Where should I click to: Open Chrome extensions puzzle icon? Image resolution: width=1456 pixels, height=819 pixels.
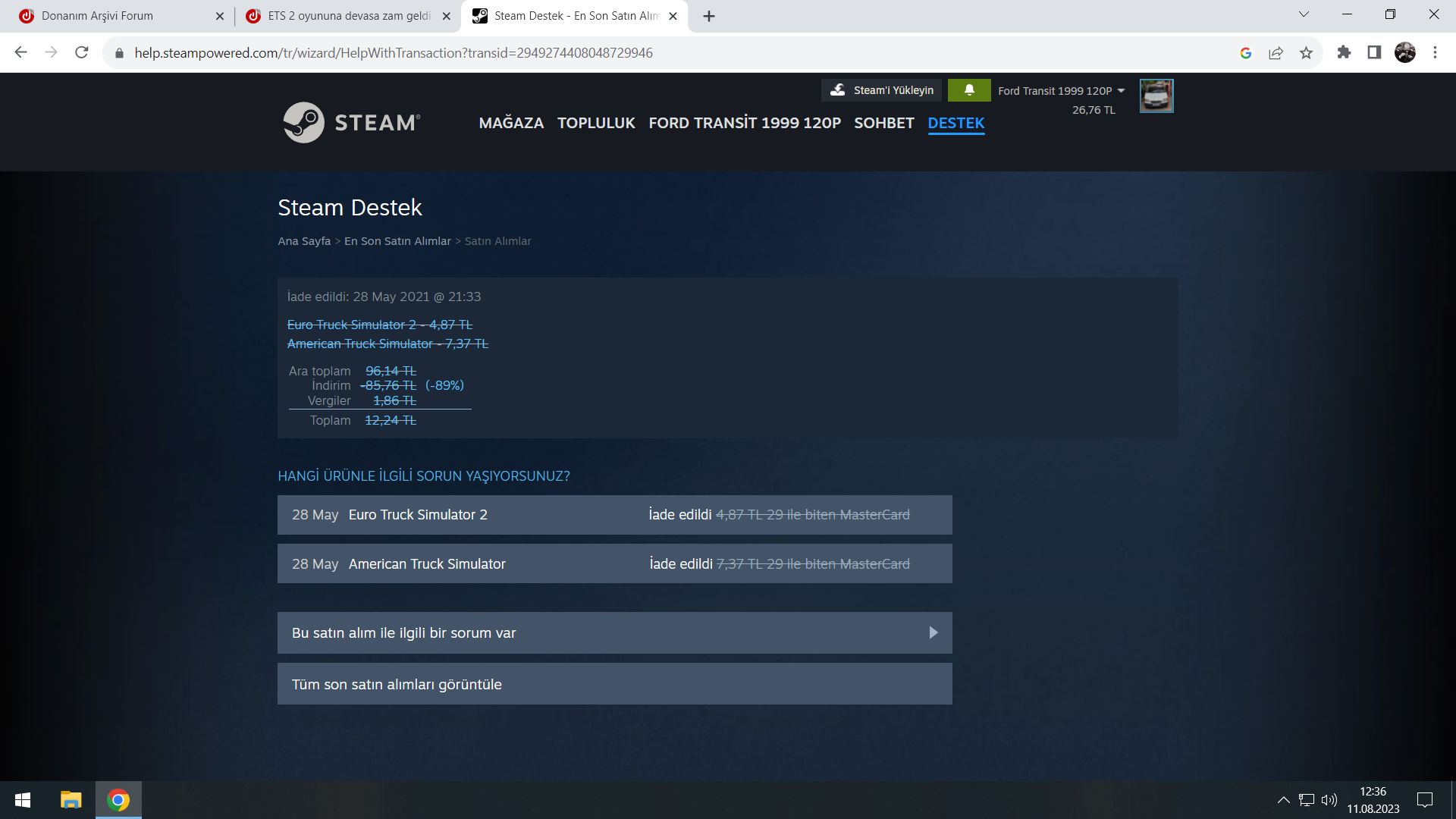click(1344, 53)
